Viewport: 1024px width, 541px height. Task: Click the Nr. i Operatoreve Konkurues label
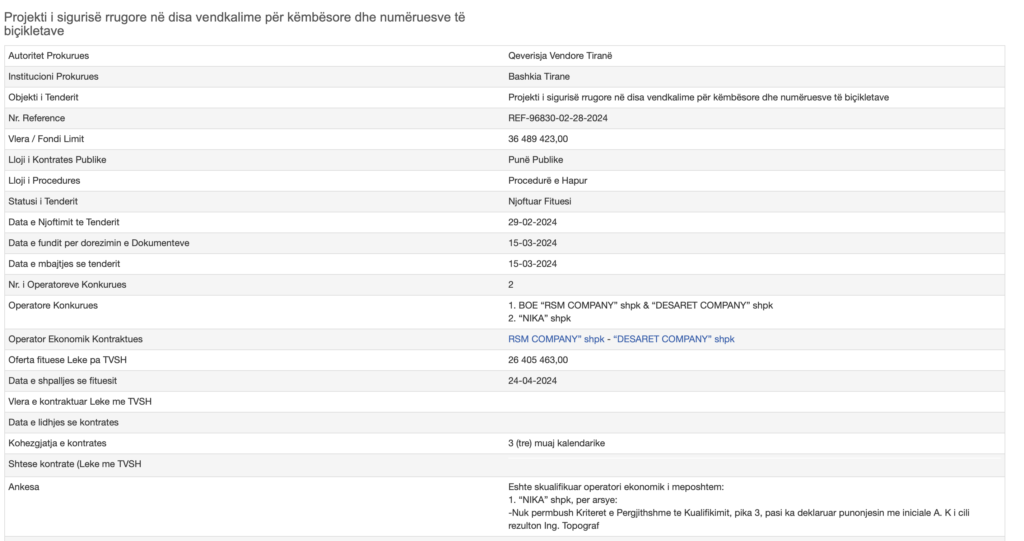pyautogui.click(x=67, y=286)
